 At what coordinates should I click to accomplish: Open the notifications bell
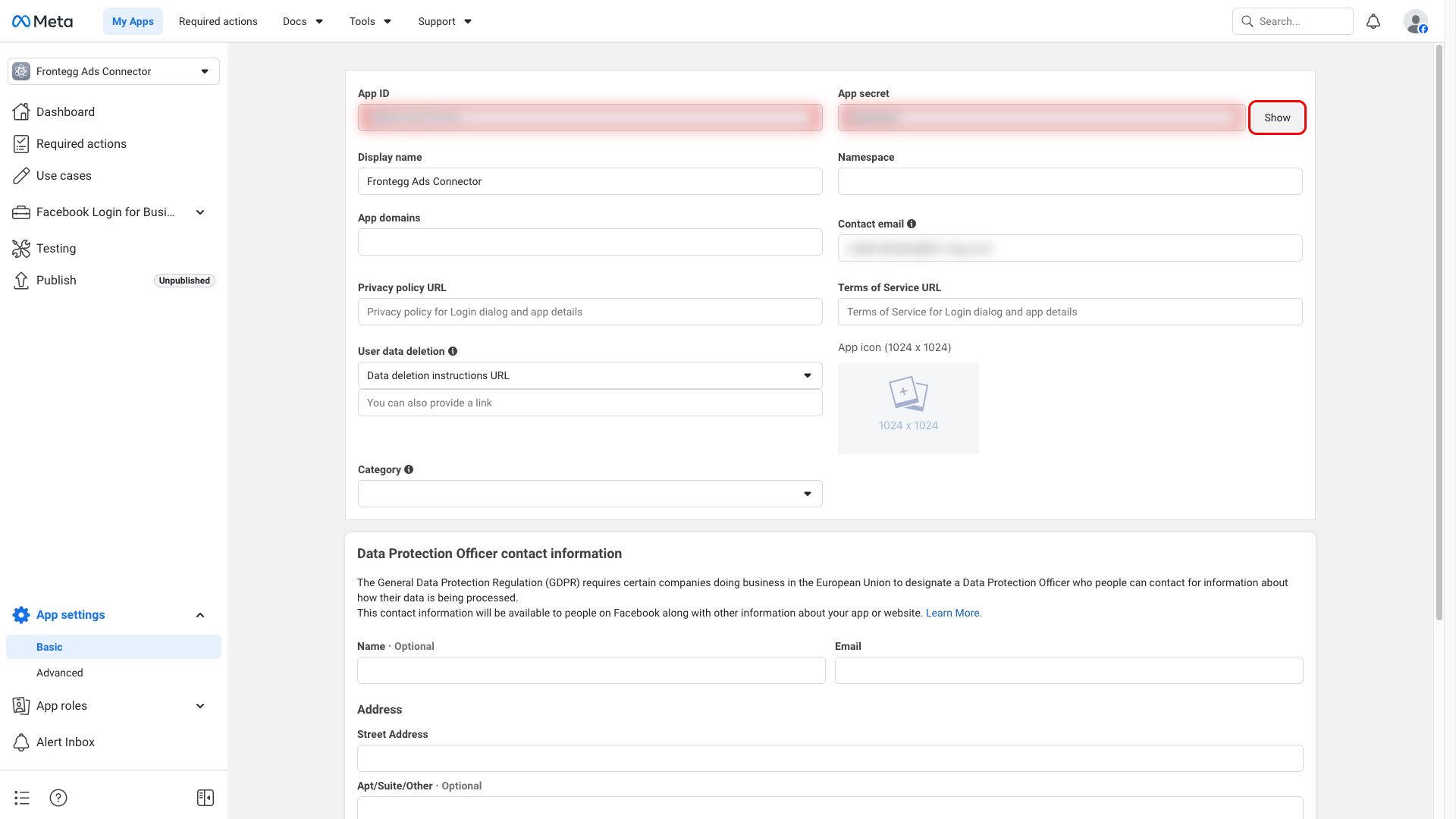coord(1373,21)
